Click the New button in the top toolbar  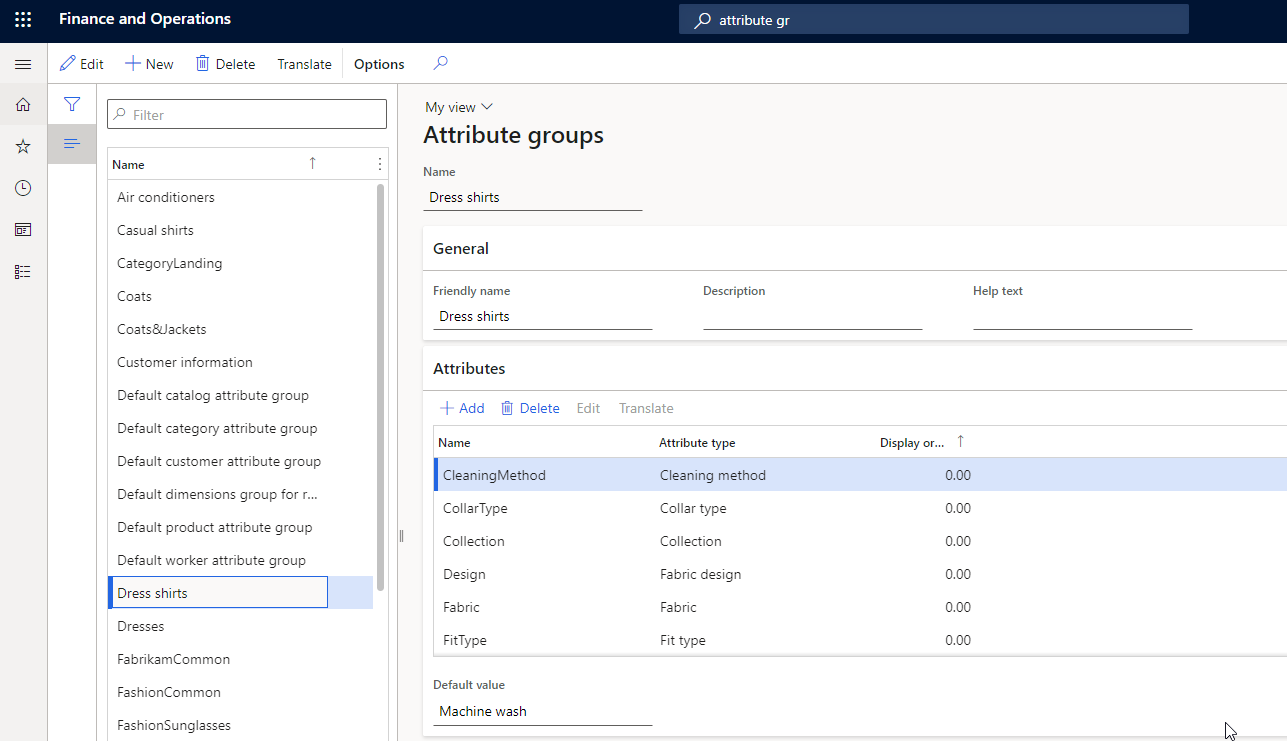point(148,63)
